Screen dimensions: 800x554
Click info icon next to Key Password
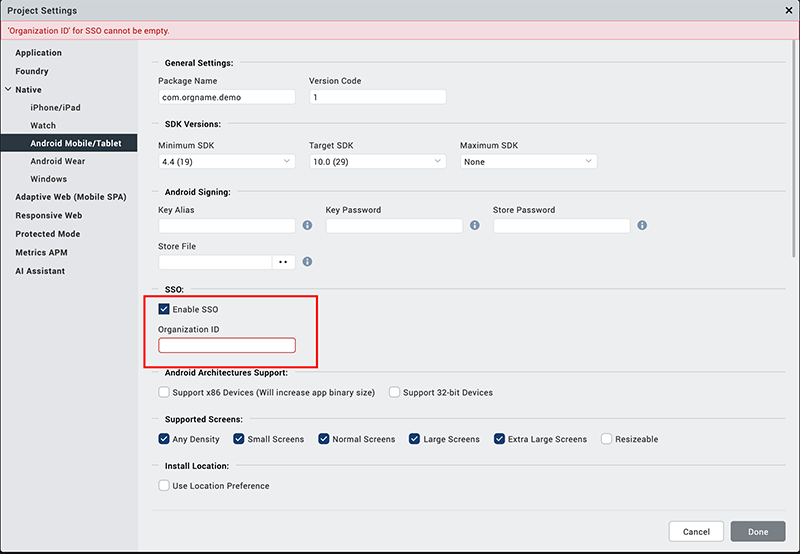click(x=474, y=226)
